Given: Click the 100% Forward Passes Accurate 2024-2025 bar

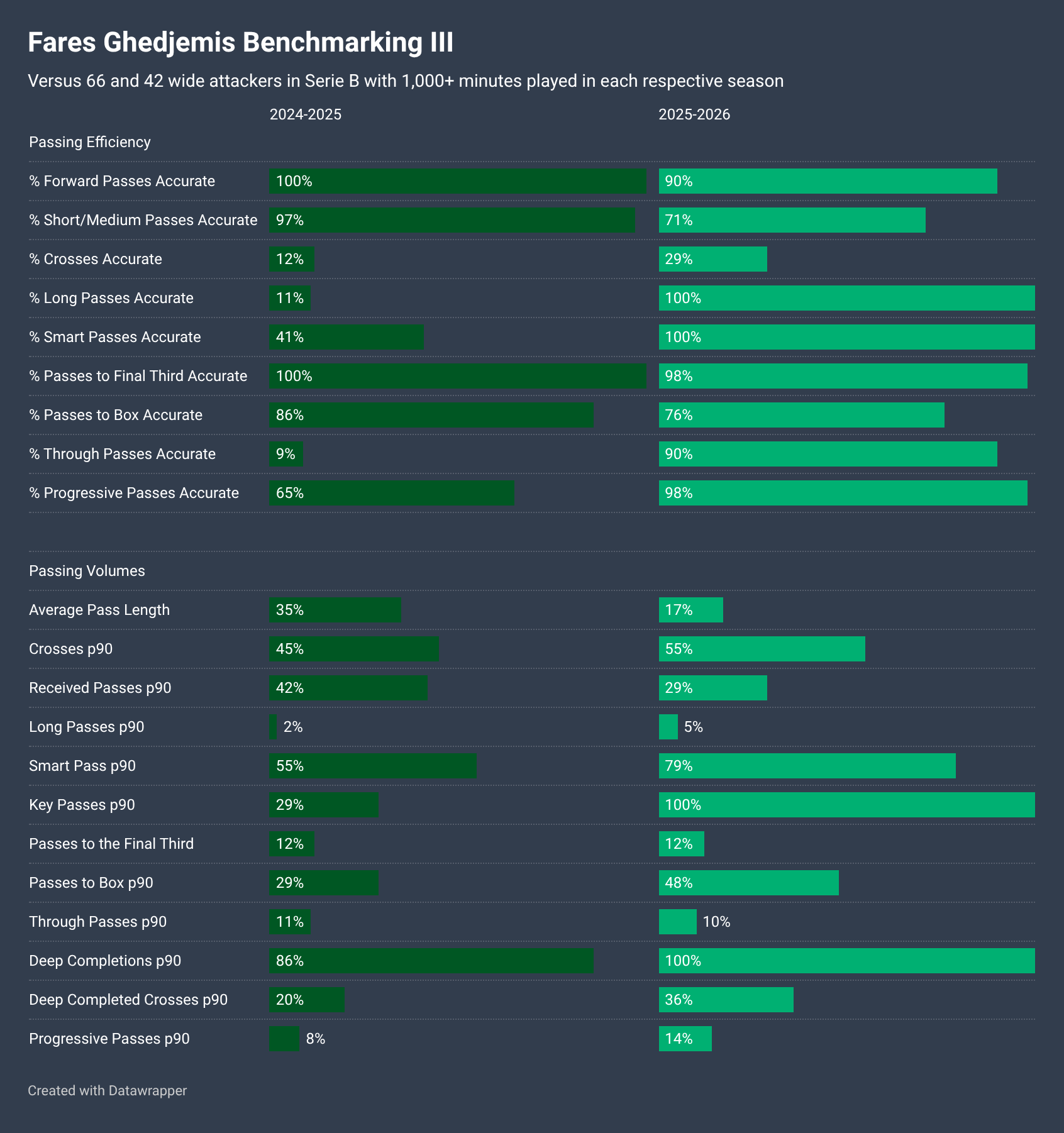Looking at the screenshot, I should [458, 181].
